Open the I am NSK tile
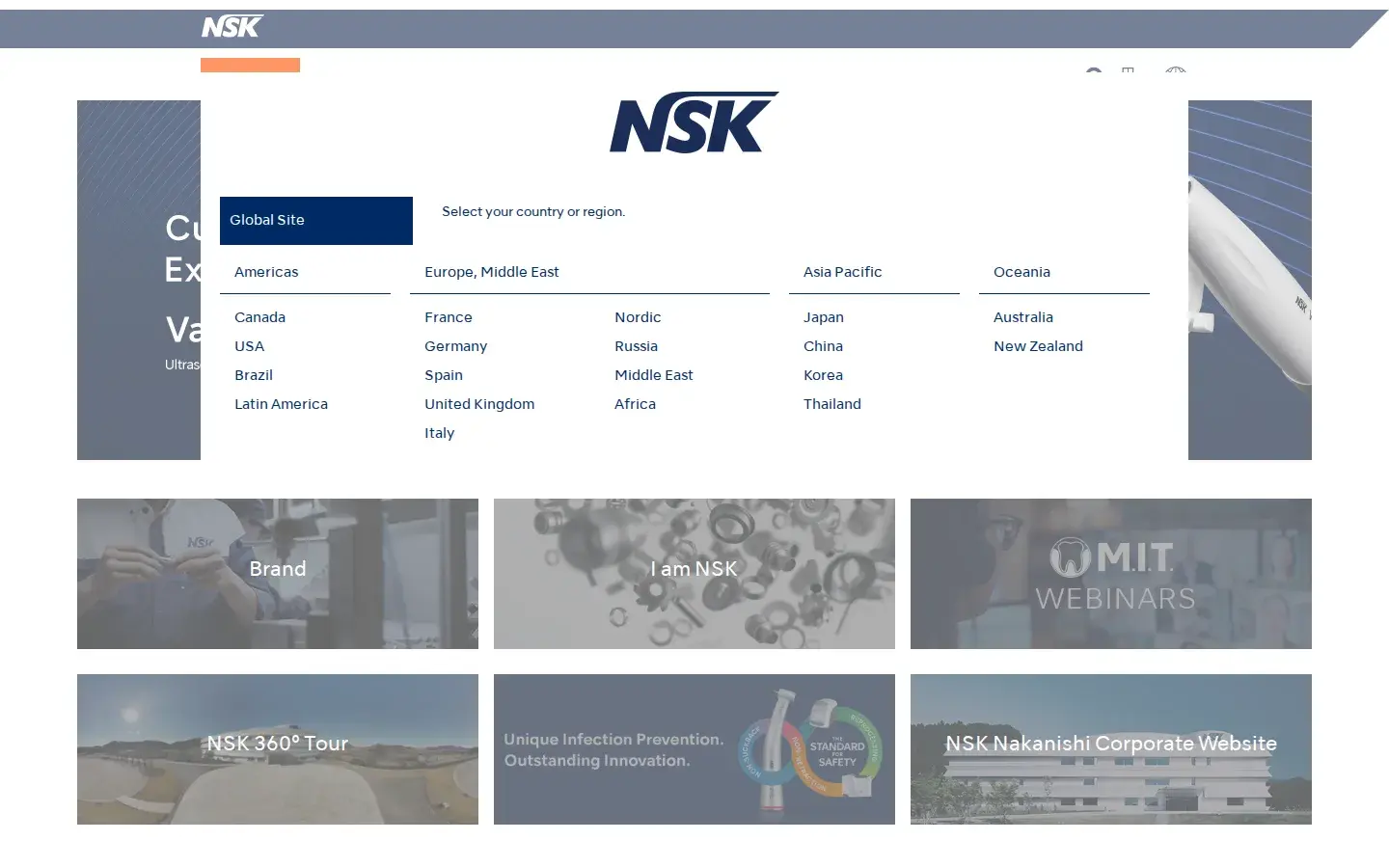The width and height of the screenshot is (1389, 868). 694,574
